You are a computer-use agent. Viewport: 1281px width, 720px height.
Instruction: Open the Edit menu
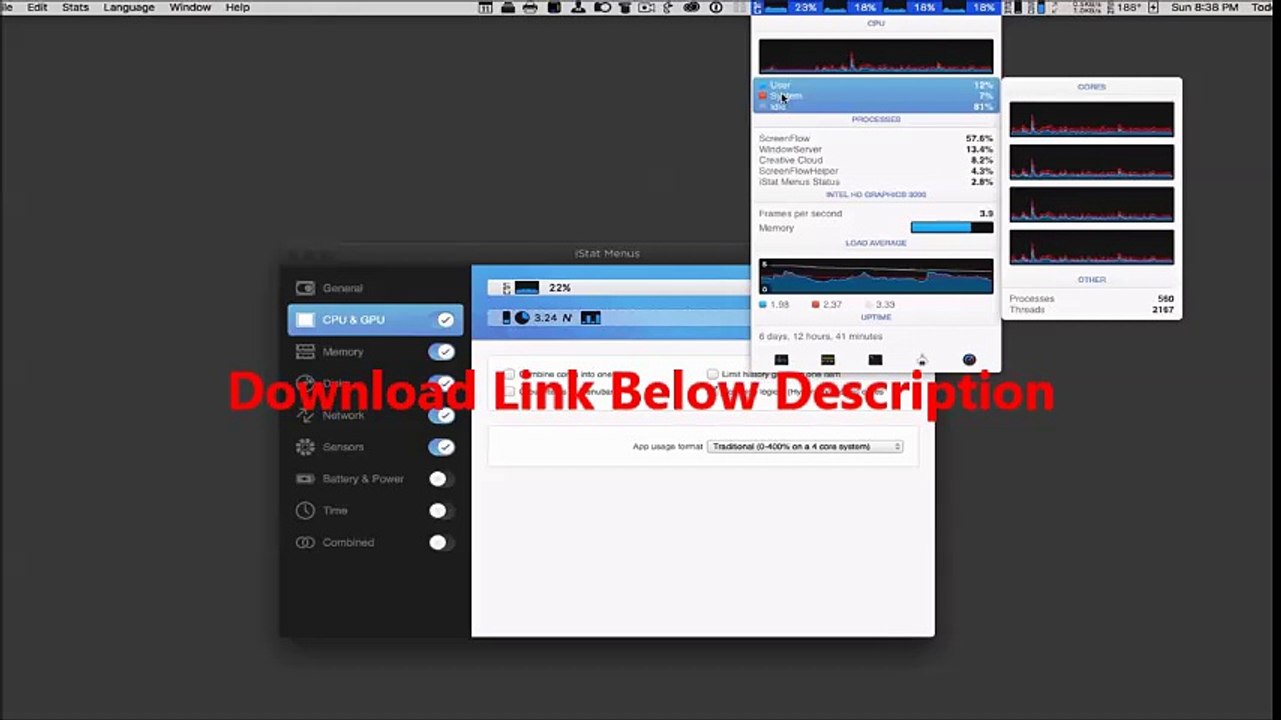coord(37,7)
